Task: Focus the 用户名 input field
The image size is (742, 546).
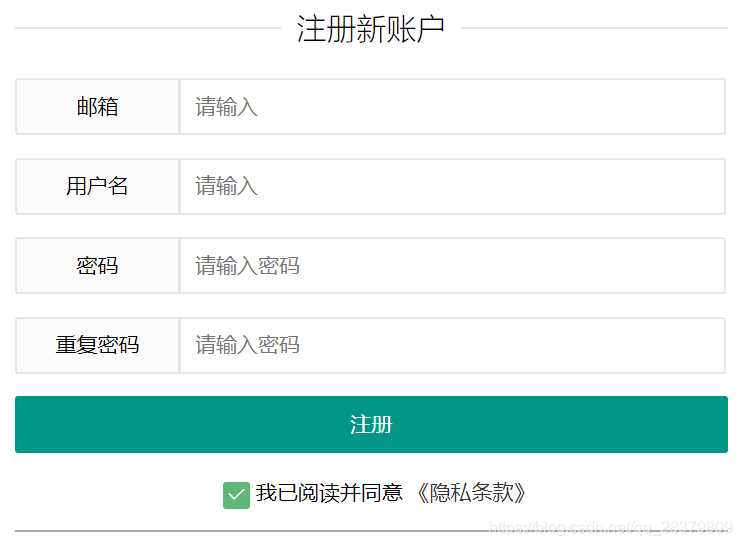Action: (452, 186)
